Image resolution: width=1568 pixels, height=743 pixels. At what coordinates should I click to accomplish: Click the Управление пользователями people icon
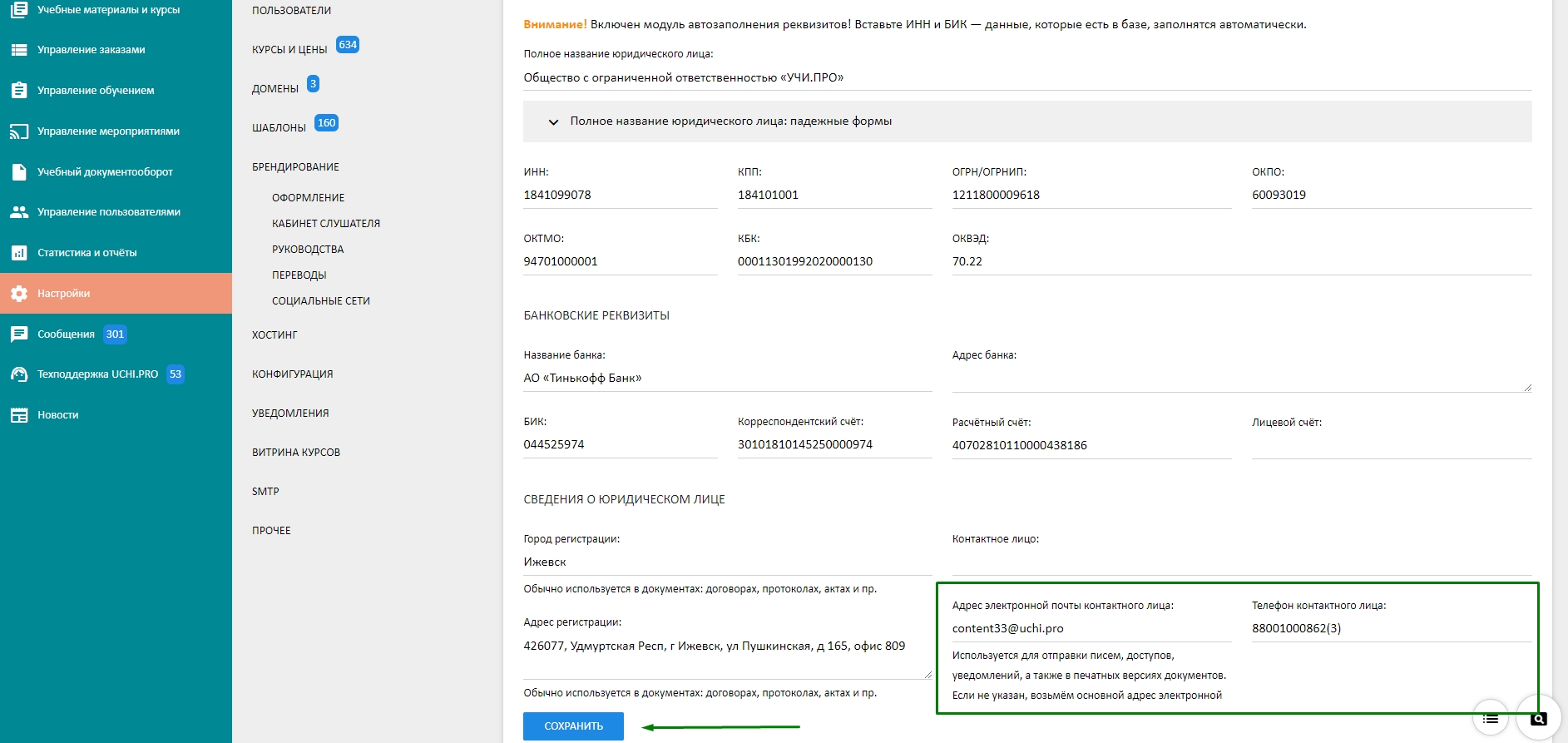[x=19, y=212]
